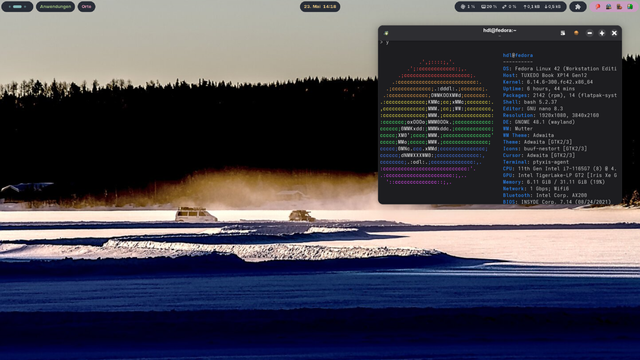
Task: Click the third tray icon in pink pill
Action: tap(619, 7)
